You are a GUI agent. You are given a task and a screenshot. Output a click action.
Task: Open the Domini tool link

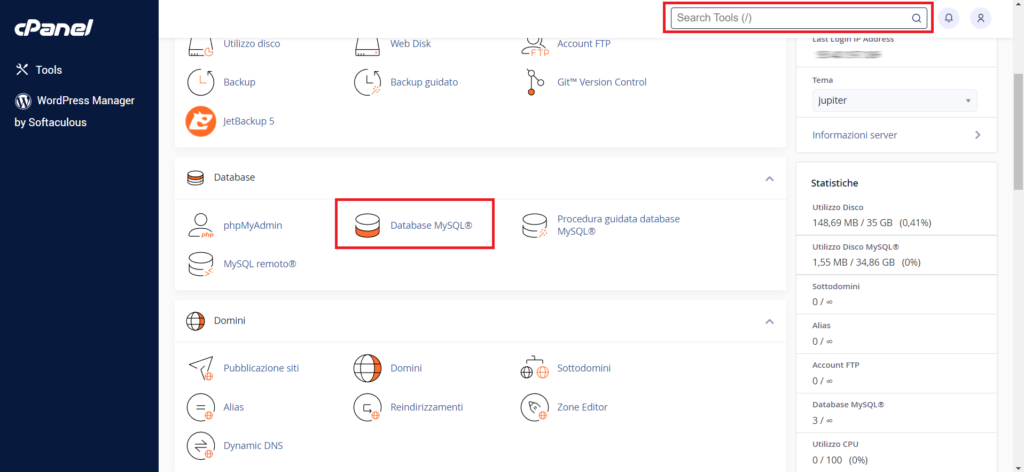406,368
